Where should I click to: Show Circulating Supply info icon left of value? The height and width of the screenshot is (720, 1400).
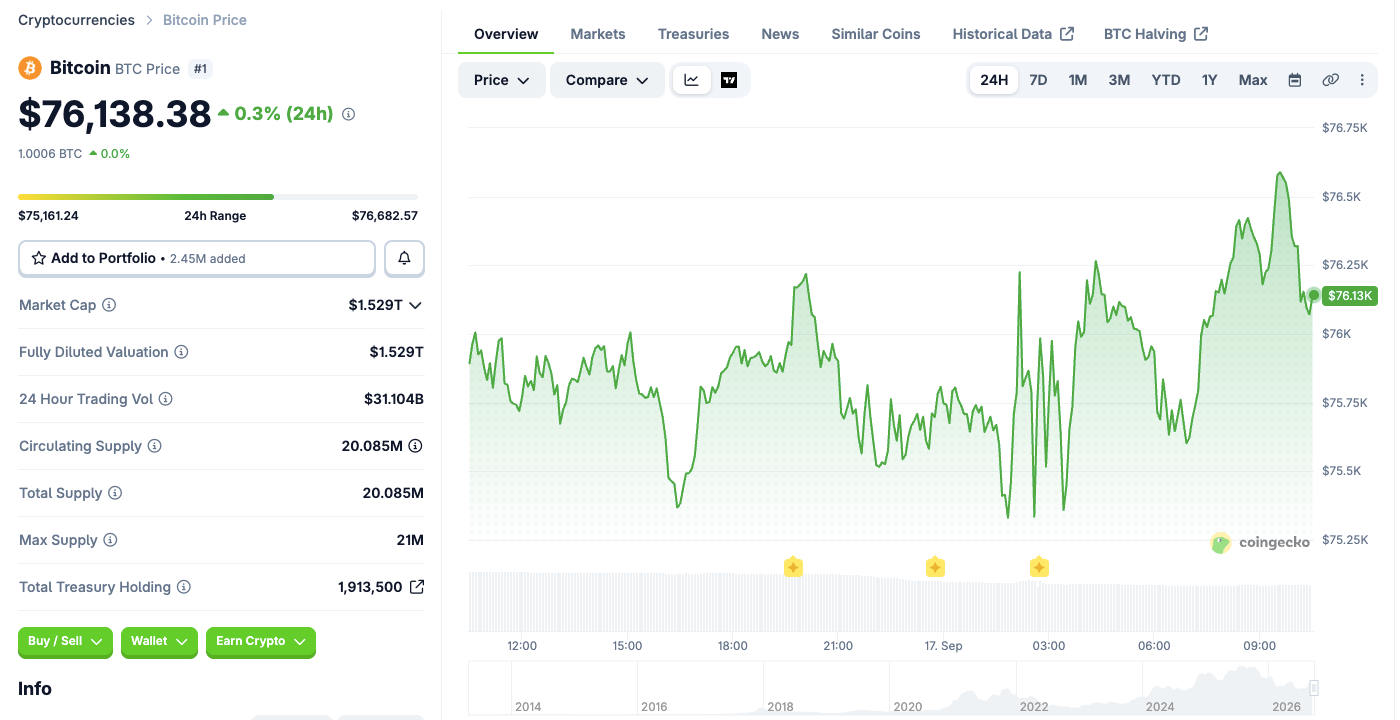coord(155,446)
